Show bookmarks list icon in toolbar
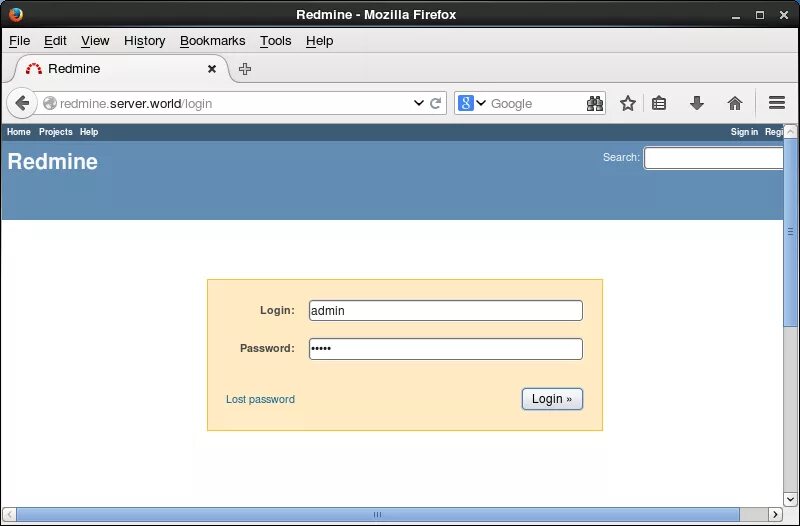The width and height of the screenshot is (800, 526). (x=659, y=104)
